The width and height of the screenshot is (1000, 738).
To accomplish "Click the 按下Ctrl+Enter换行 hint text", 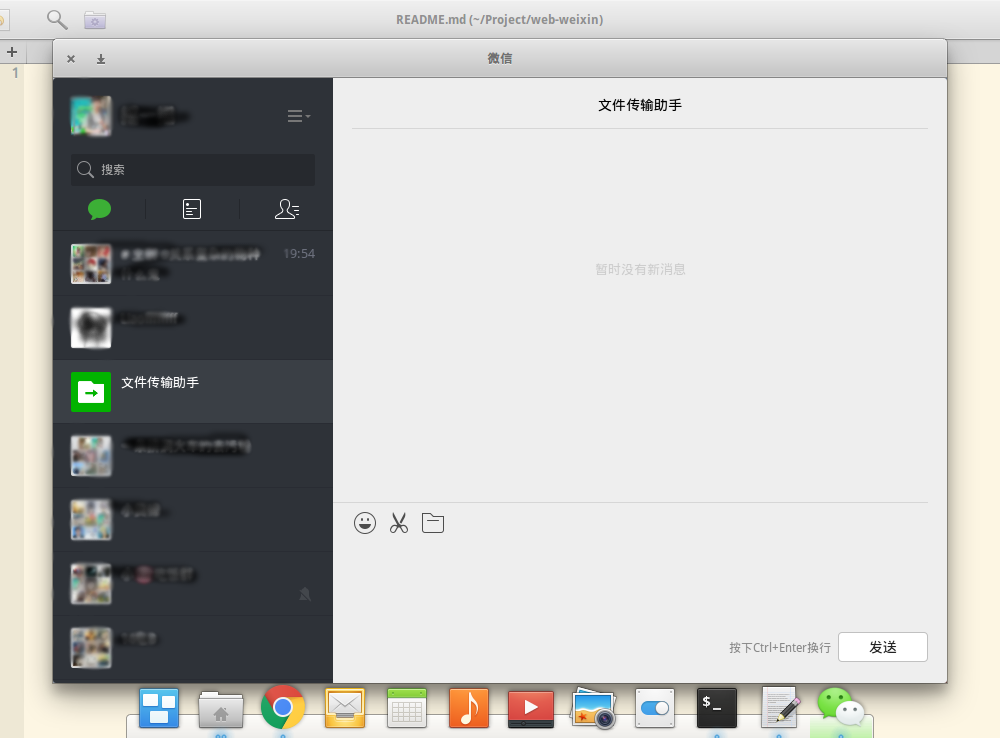I will (x=780, y=647).
